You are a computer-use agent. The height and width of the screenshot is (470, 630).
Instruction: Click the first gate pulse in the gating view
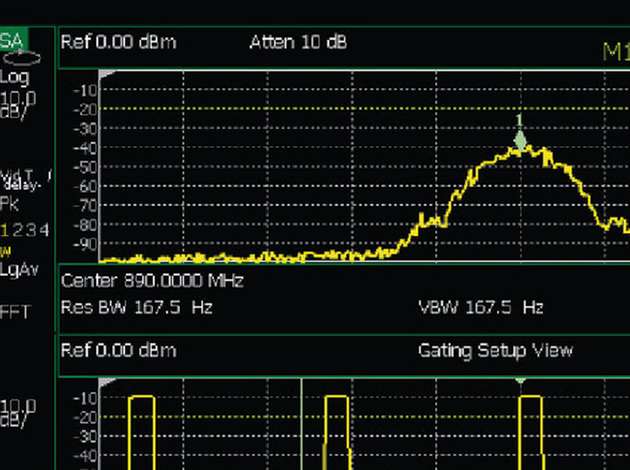click(x=142, y=432)
